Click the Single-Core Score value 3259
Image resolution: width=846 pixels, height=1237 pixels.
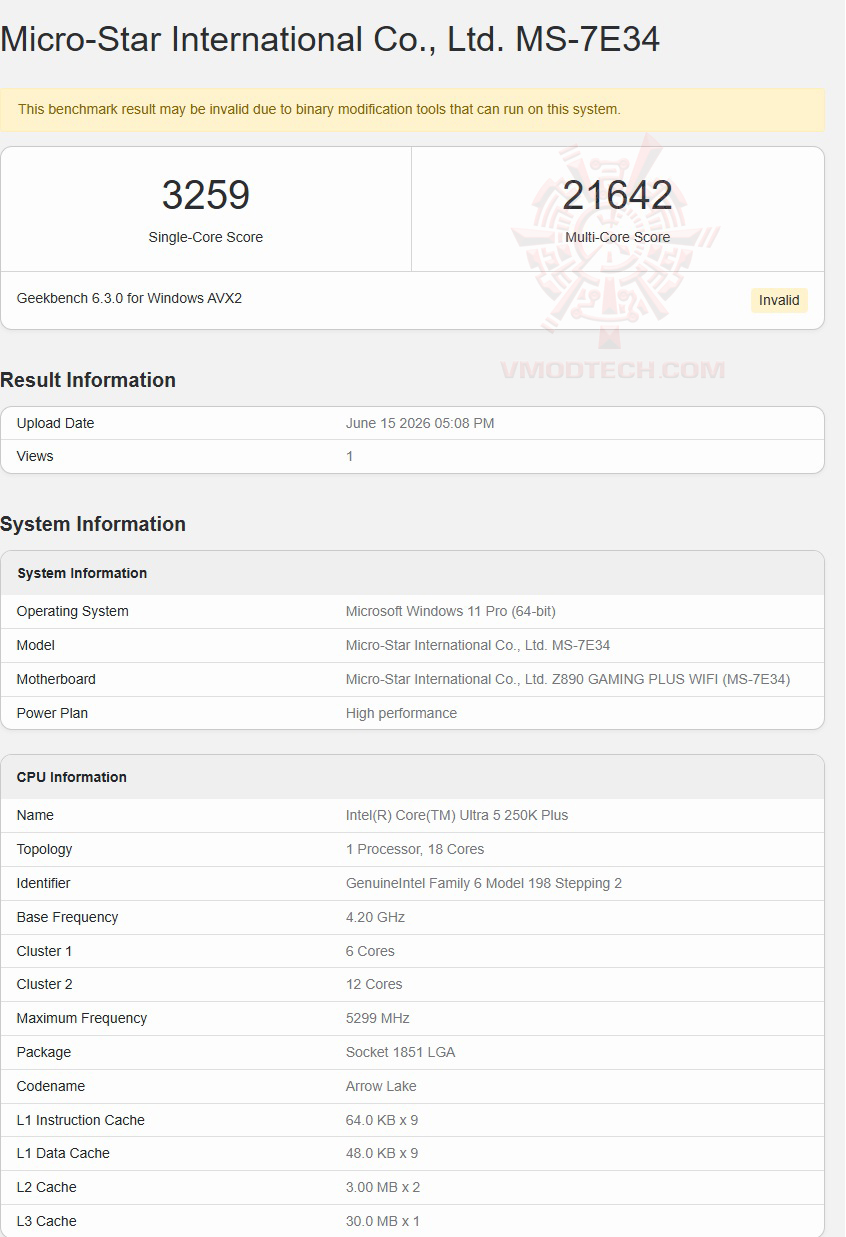(206, 195)
